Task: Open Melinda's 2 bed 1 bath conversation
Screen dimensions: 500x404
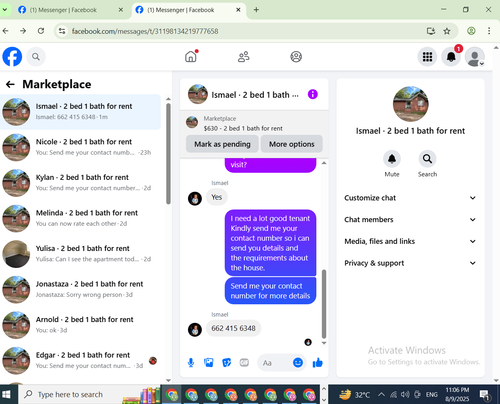Action: coord(80,218)
